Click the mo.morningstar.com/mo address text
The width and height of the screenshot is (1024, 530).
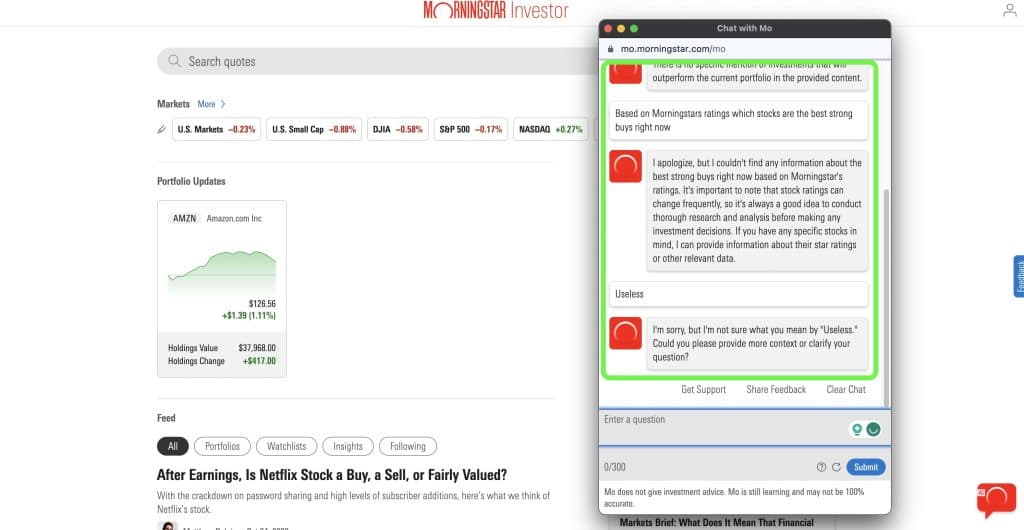[673, 49]
